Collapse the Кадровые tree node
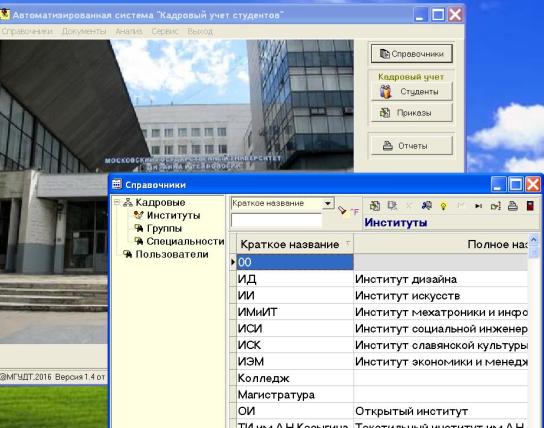This screenshot has height=428, width=544. pos(117,202)
